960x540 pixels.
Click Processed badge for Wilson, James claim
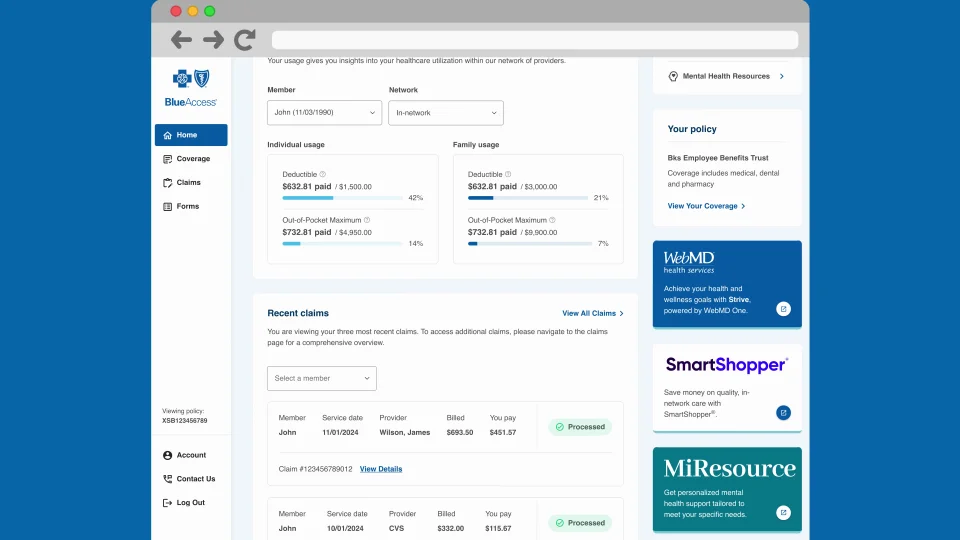coord(580,427)
